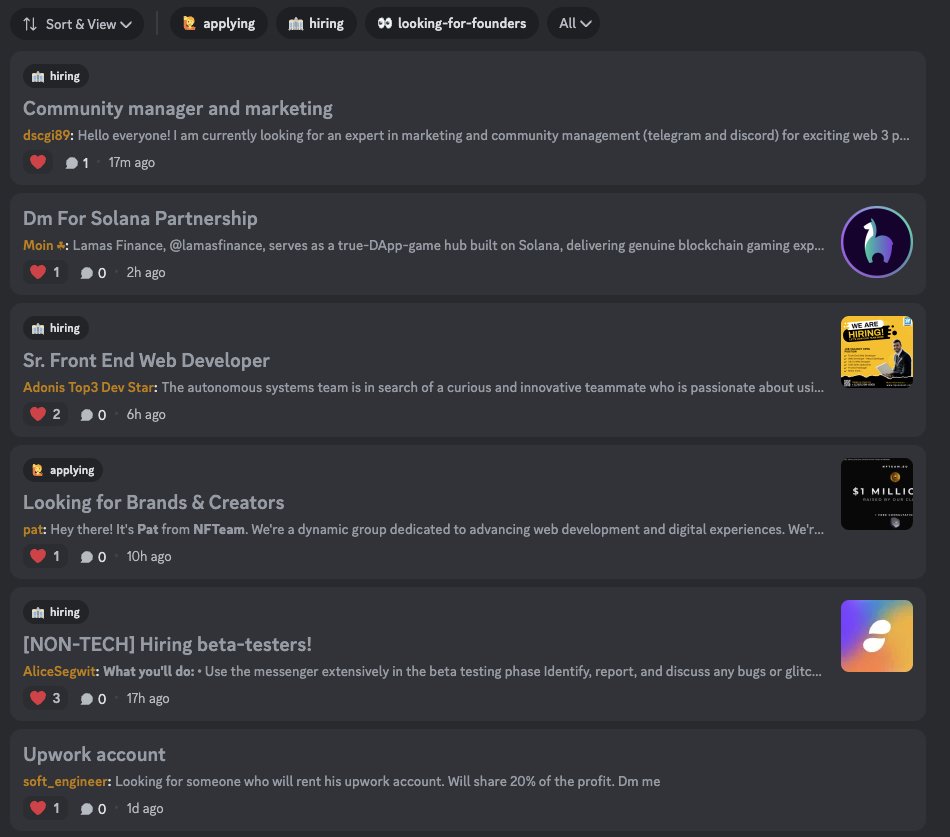Toggle the hiring tag filter
Viewport: 950px width, 837px height.
click(316, 23)
